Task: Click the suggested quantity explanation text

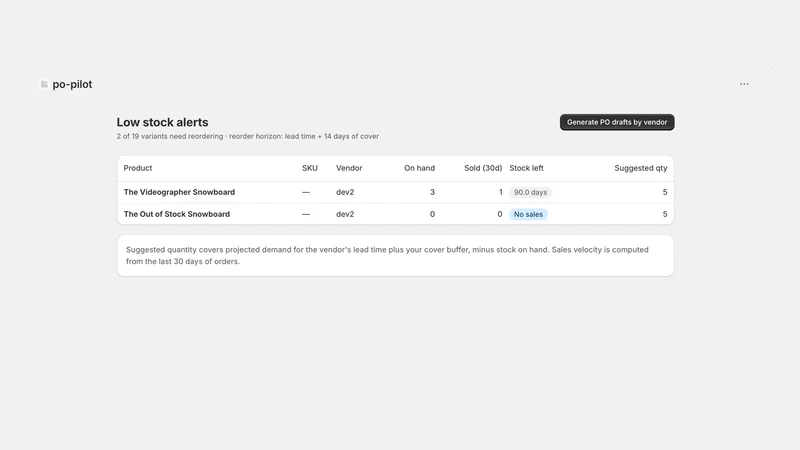Action: click(387, 255)
